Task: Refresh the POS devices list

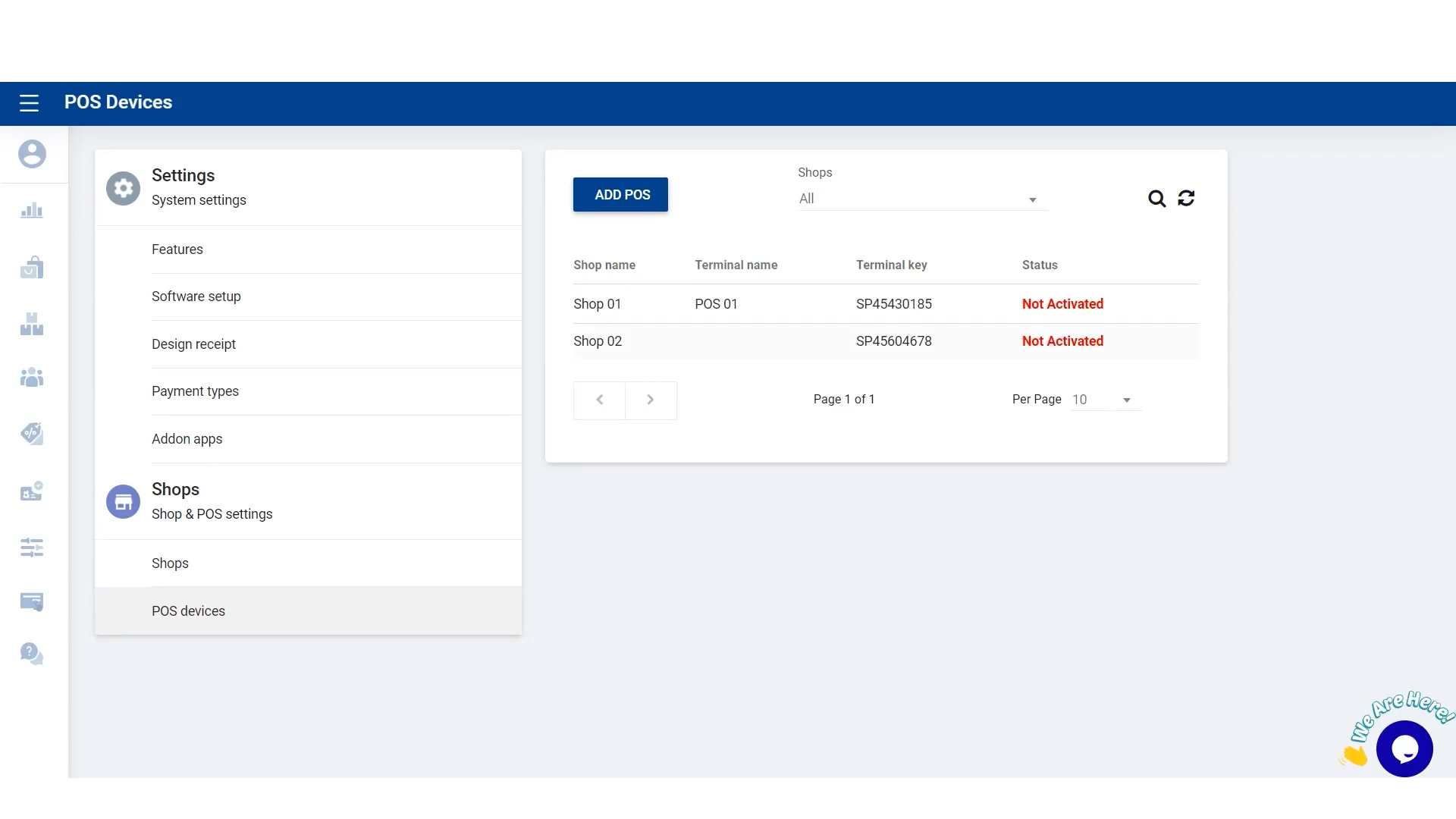Action: pos(1186,199)
